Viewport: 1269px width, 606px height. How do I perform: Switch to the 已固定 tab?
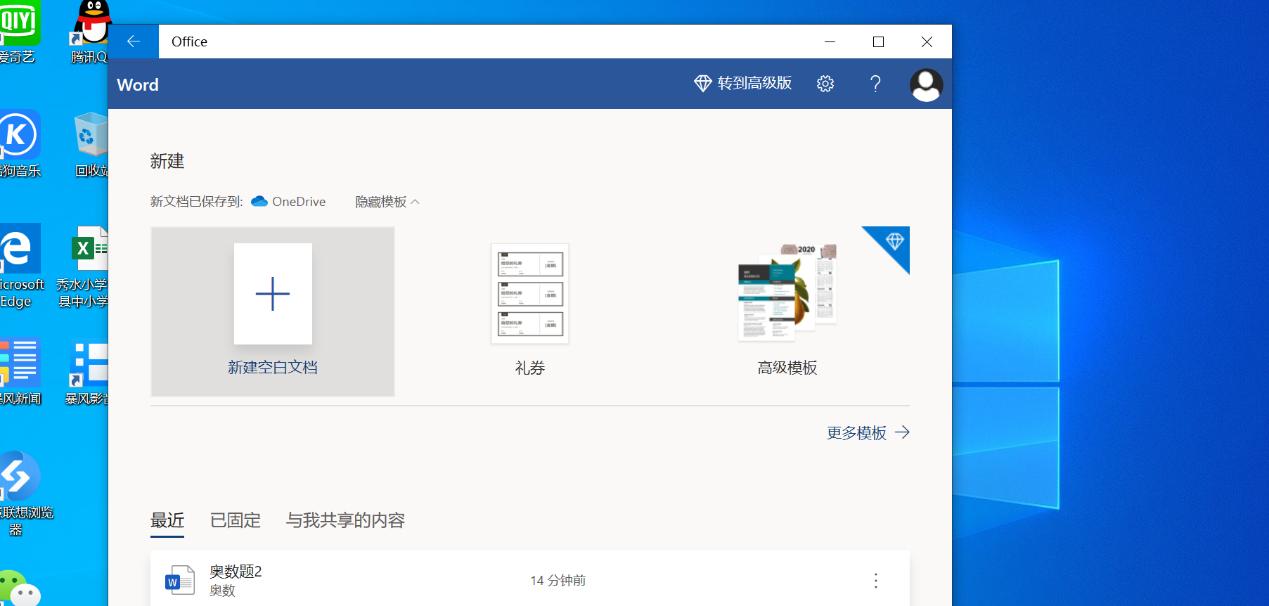(x=234, y=520)
